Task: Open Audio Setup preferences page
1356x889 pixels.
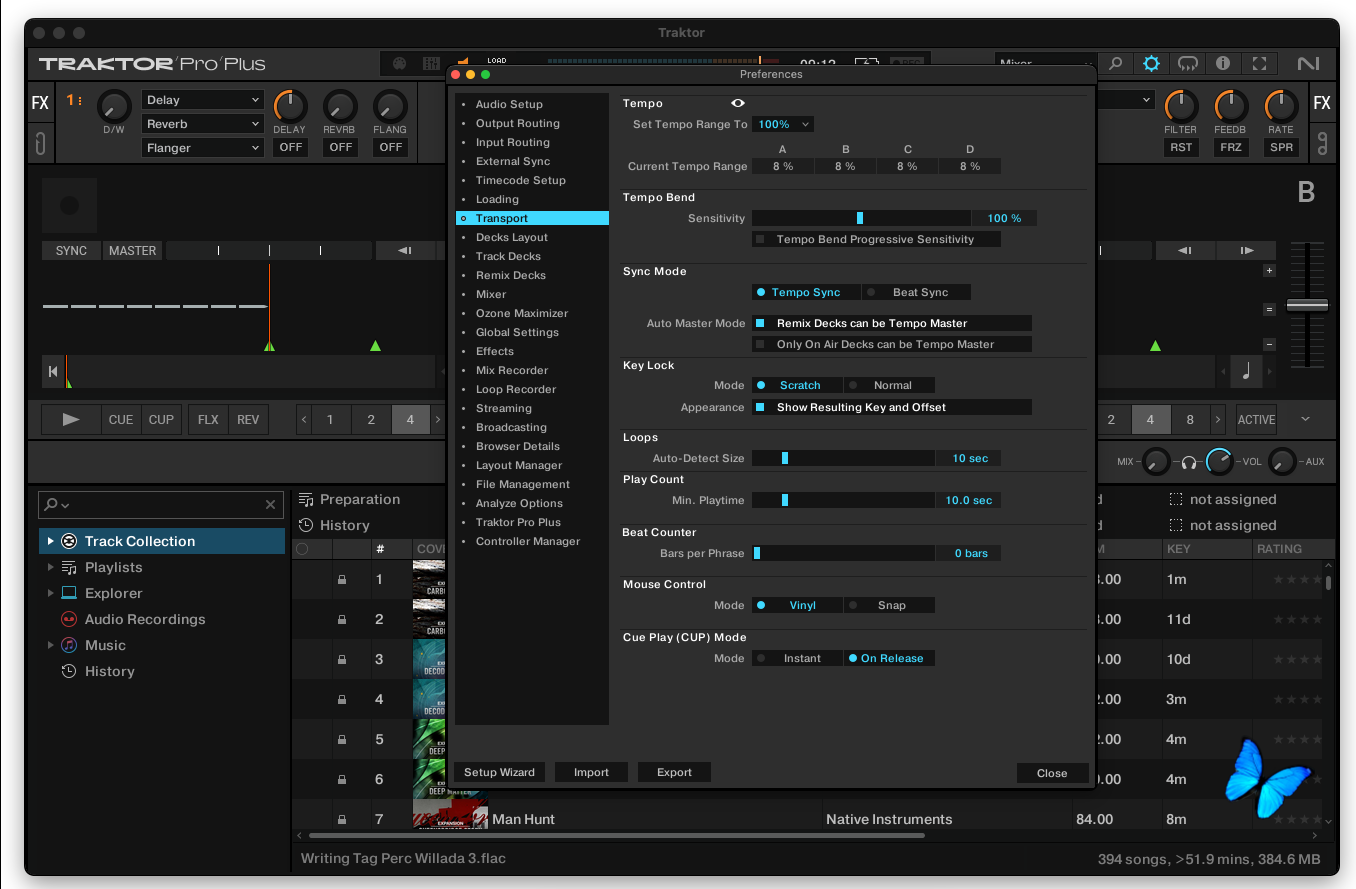Action: (x=509, y=104)
